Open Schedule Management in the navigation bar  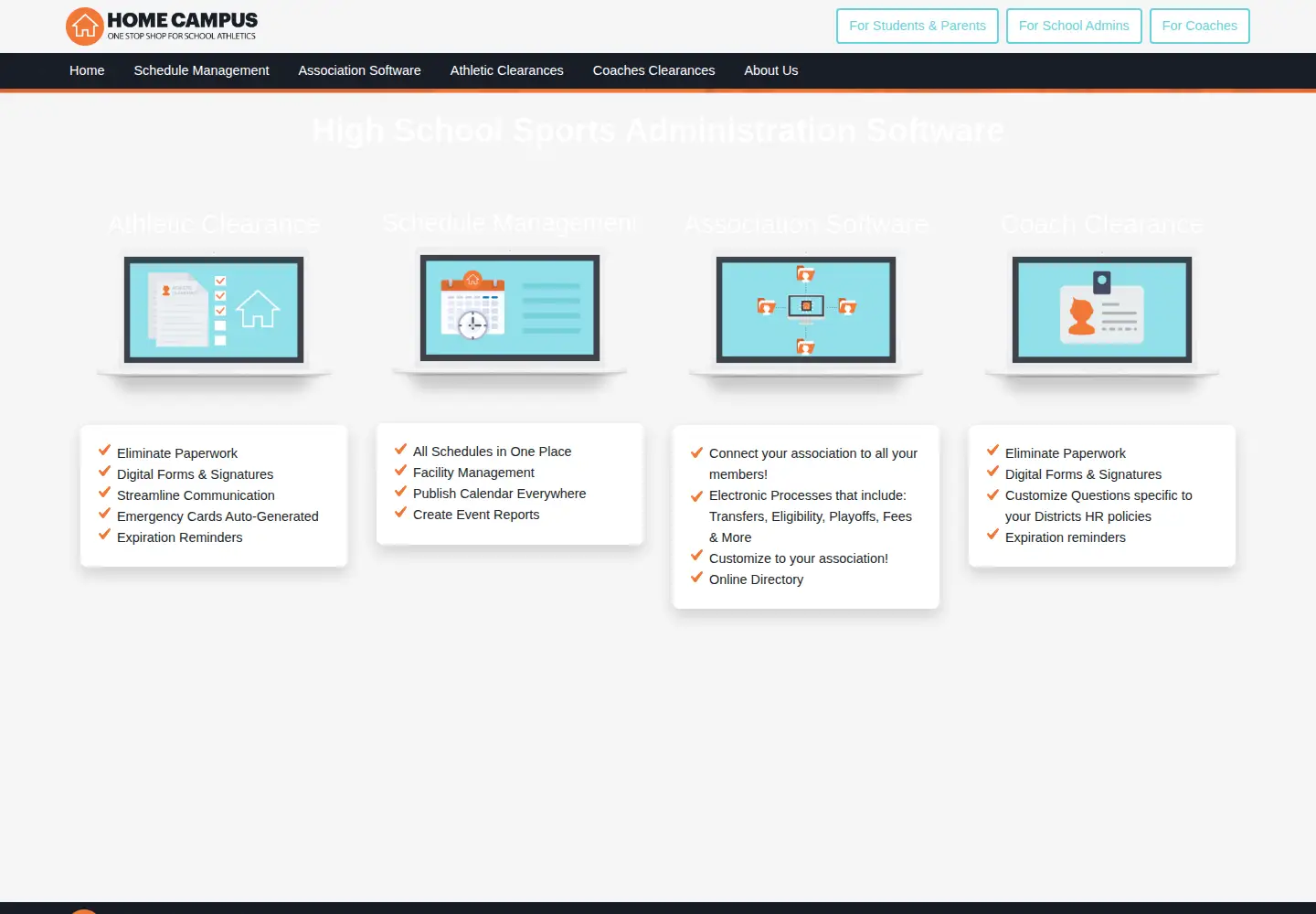pos(201,70)
